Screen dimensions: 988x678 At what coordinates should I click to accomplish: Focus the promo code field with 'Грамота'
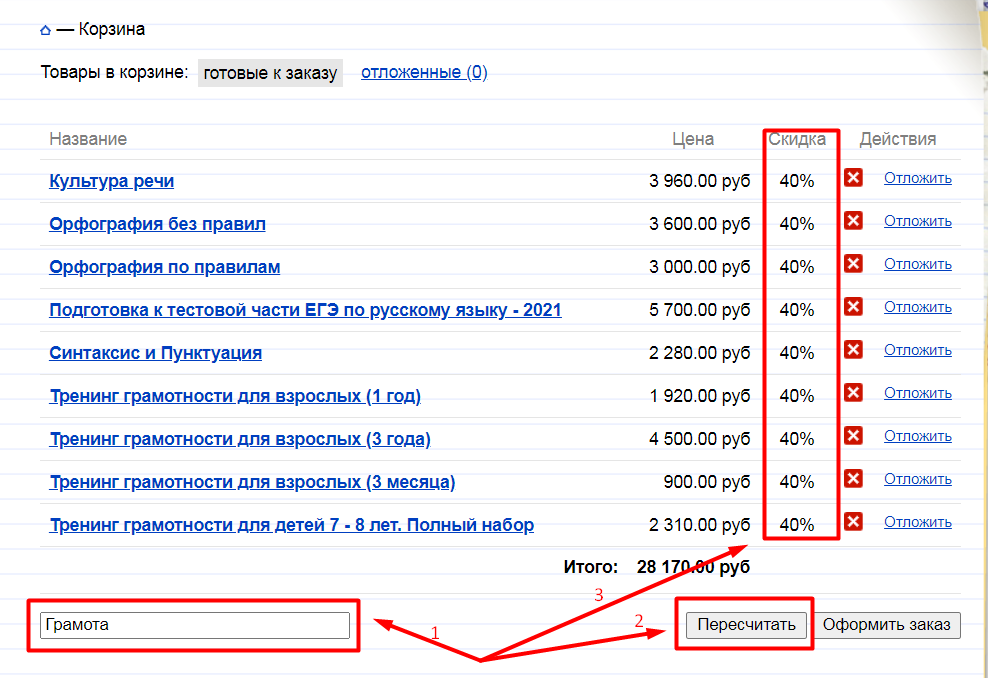(x=195, y=625)
